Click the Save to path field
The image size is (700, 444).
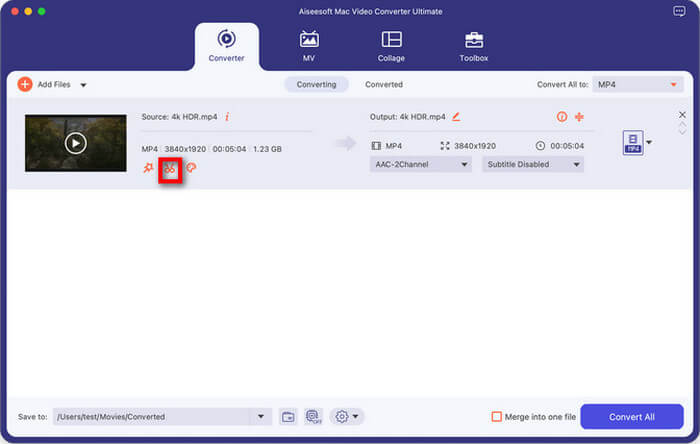(151, 416)
